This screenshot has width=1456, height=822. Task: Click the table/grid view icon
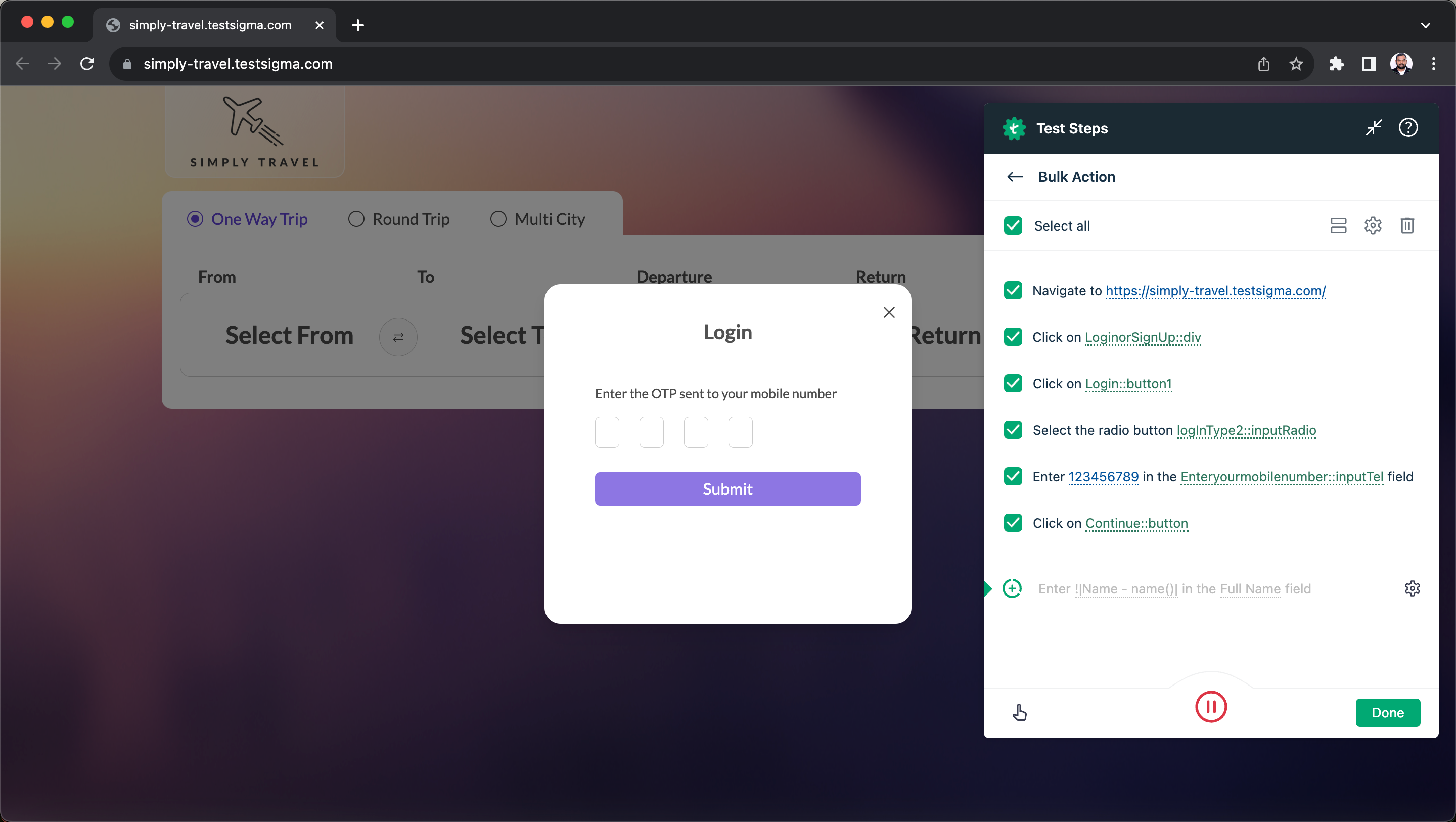coord(1337,225)
